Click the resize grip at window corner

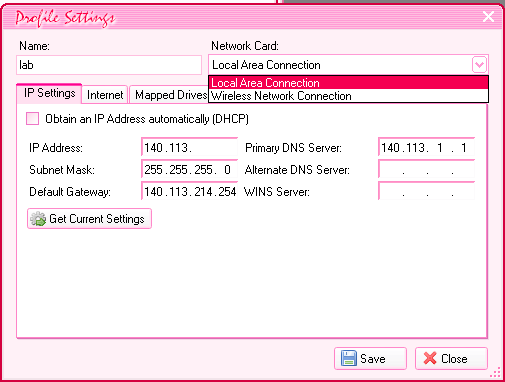[497, 372]
